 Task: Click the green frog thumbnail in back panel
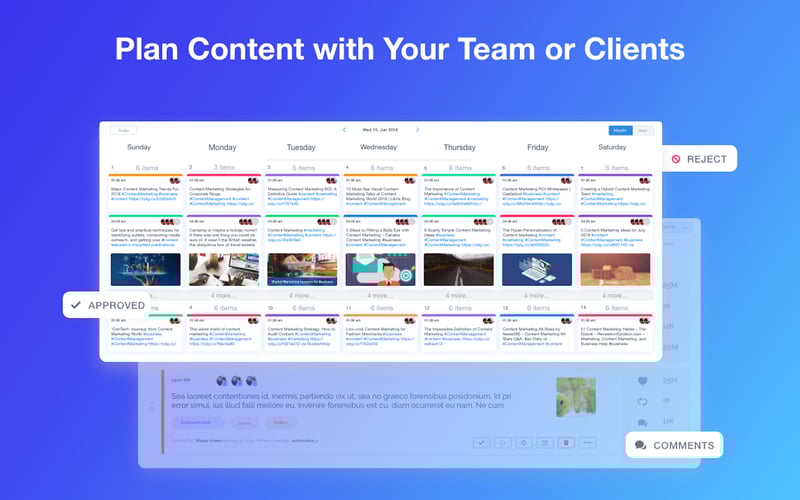(576, 397)
